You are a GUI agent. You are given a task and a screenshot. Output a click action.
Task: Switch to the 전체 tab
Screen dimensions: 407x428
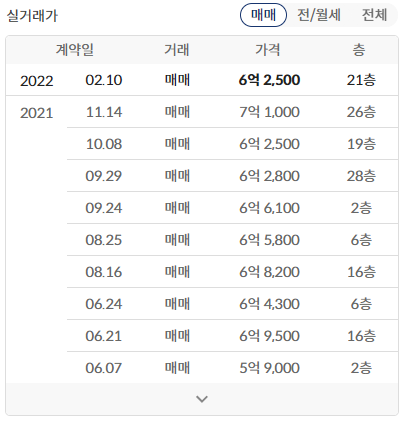[x=374, y=15]
